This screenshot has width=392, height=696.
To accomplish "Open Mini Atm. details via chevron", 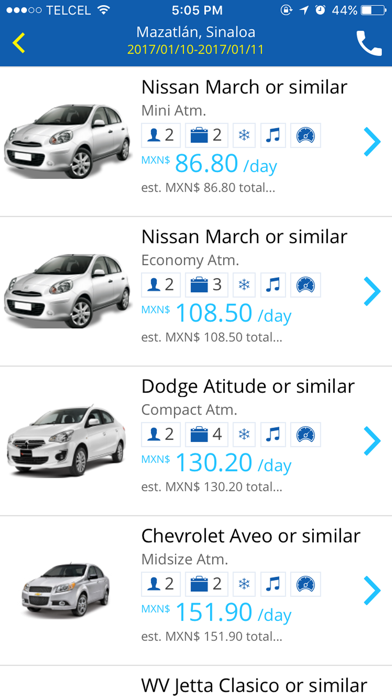I will click(372, 142).
